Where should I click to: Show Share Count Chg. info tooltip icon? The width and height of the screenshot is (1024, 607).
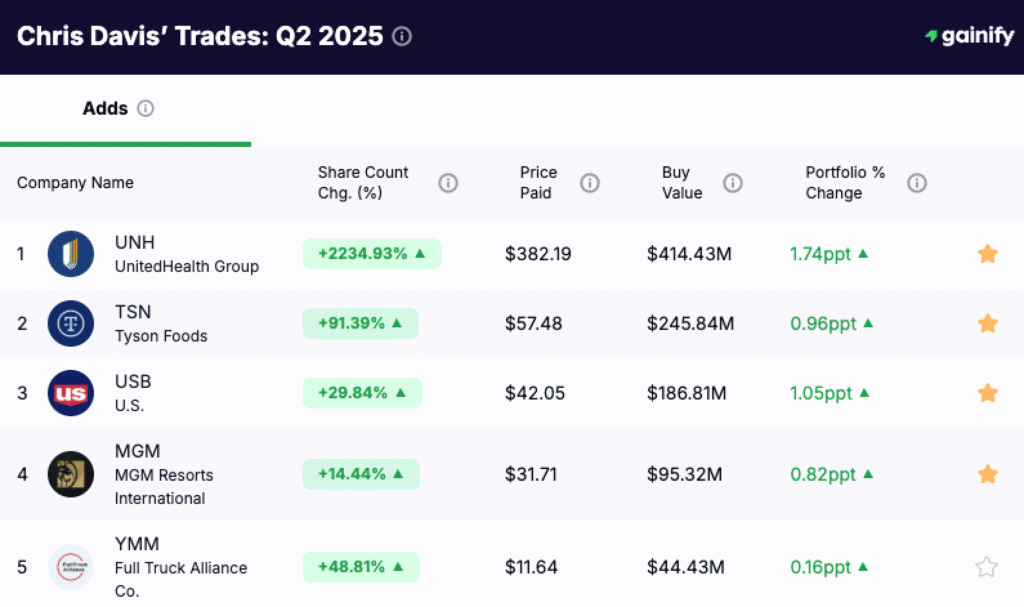[448, 183]
